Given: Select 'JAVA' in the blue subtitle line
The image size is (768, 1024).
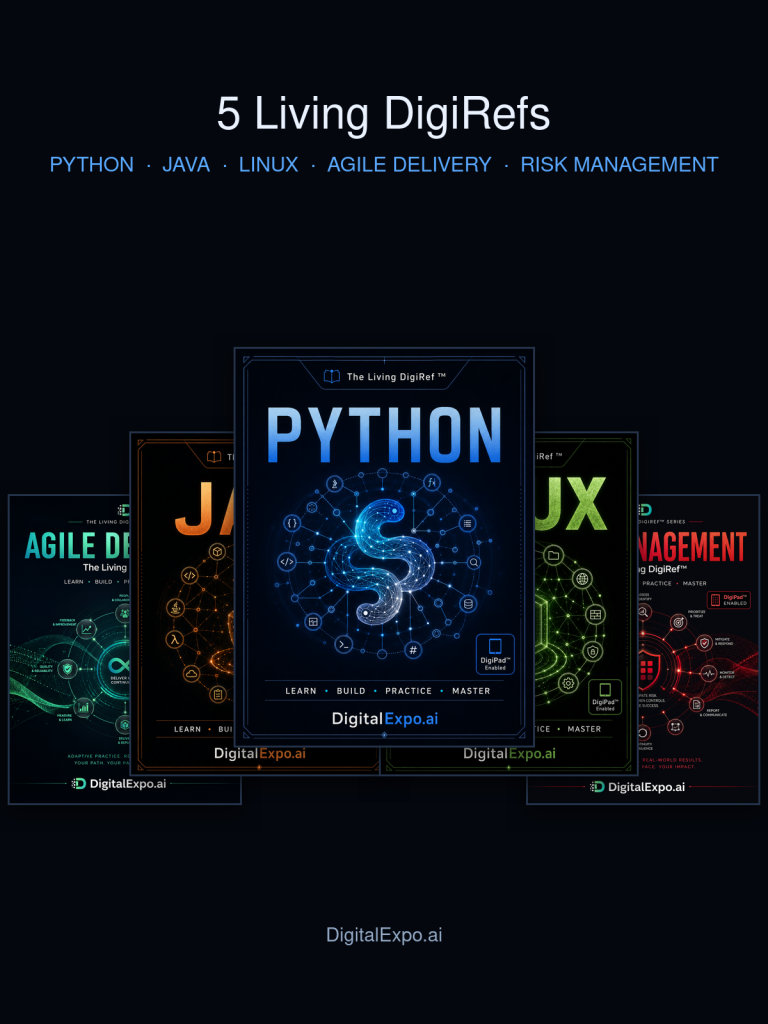Looking at the screenshot, I should coord(186,165).
